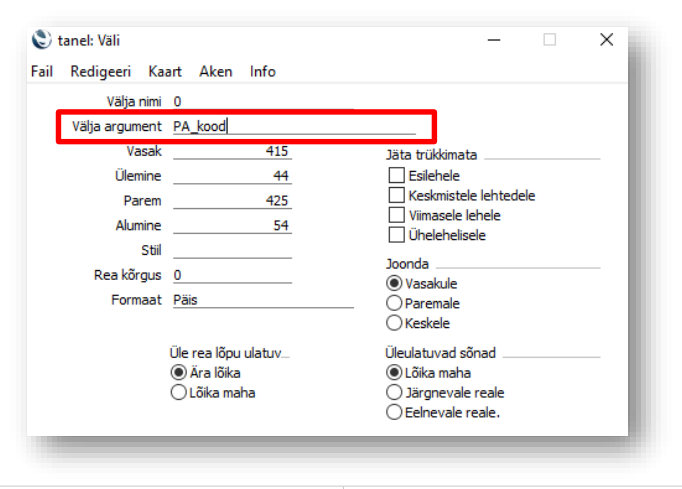Open the Info menu
The width and height of the screenshot is (682, 489).
[263, 71]
